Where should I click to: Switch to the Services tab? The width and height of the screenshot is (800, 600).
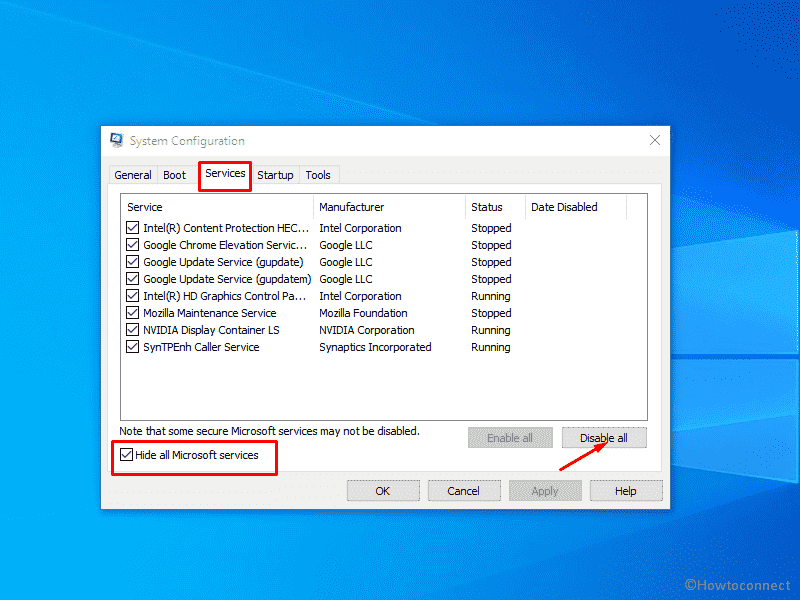[x=224, y=175]
